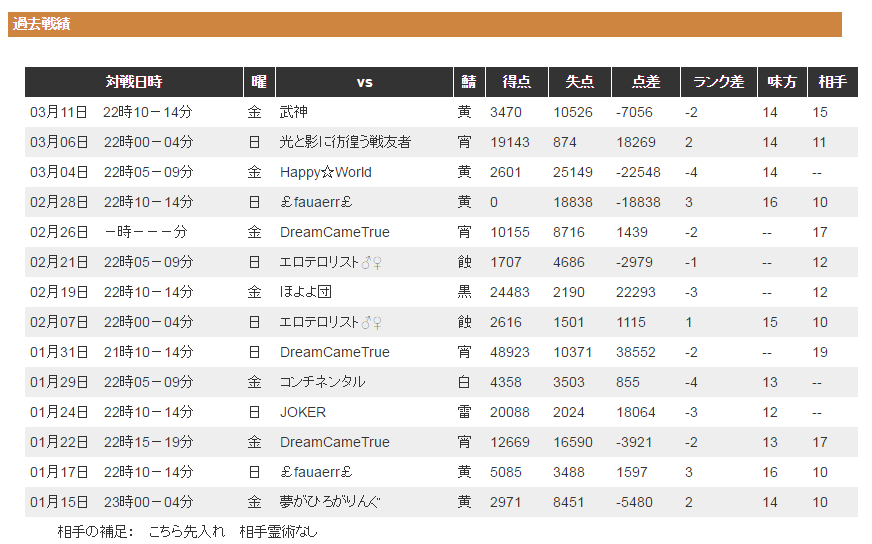Click the date 01月29日
Screen dimensions: 872x544
tap(59, 382)
